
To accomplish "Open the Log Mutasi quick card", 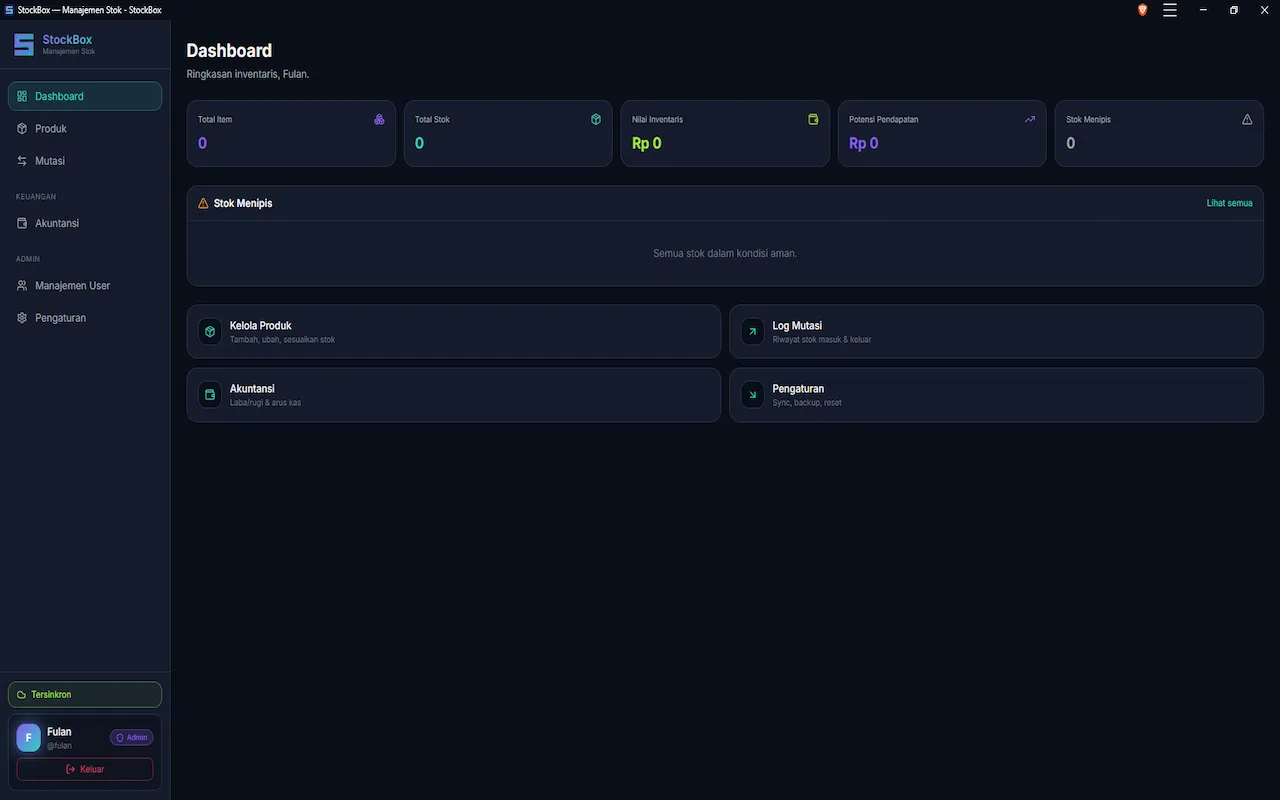I will point(996,331).
